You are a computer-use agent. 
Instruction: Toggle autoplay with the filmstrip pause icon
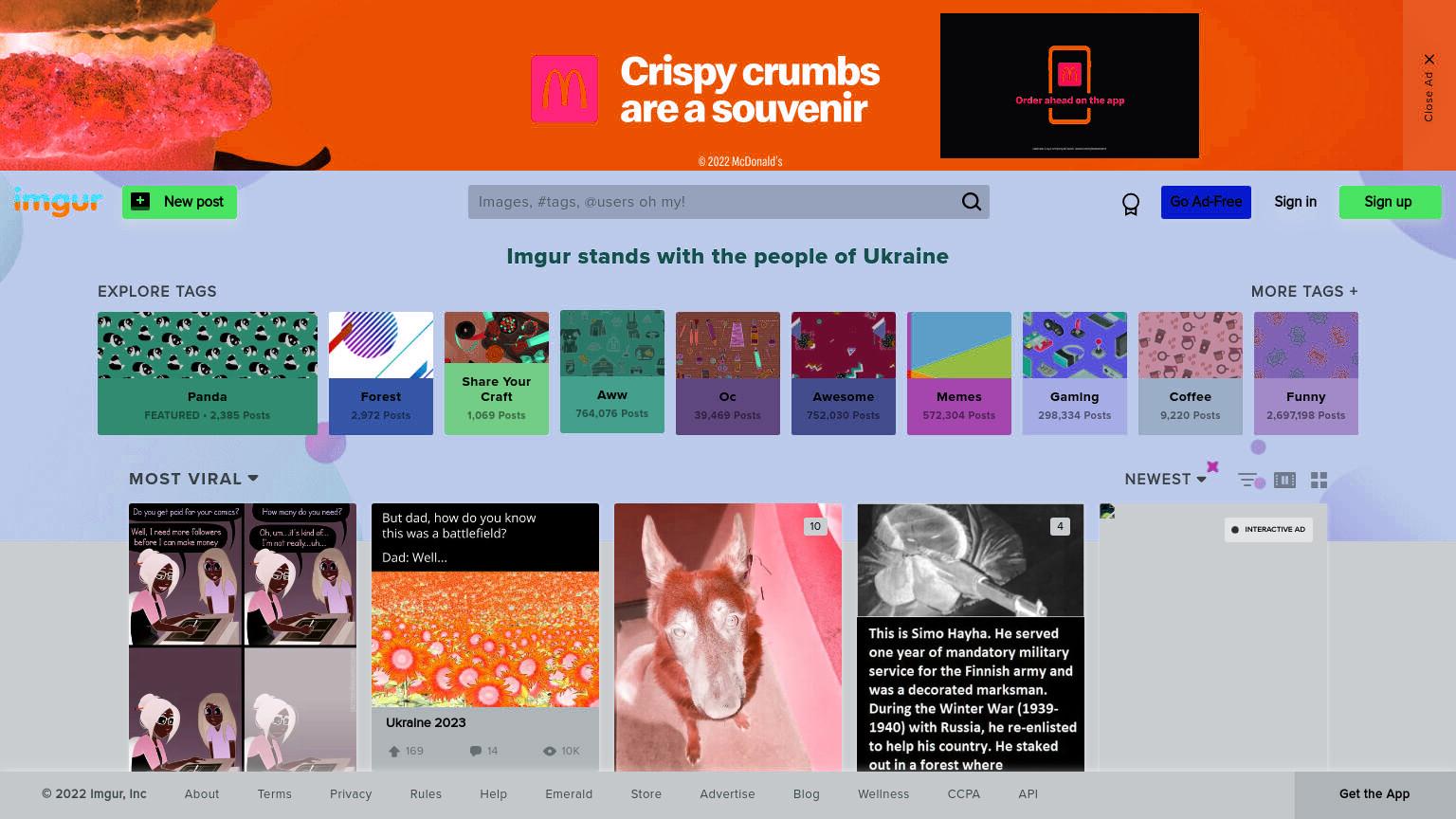[1284, 480]
